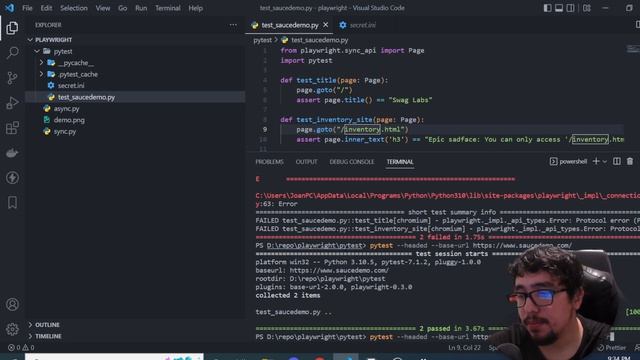
Task: Split the terminal with the split icon
Action: tap(617, 162)
